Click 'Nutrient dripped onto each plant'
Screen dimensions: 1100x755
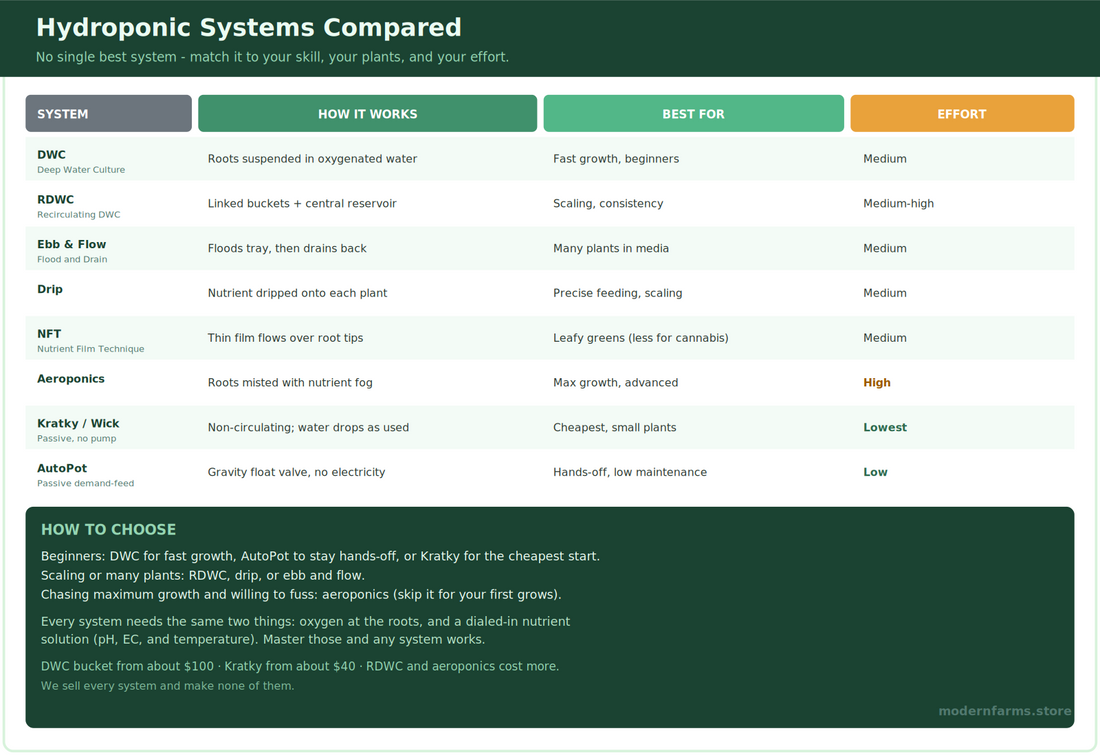(x=297, y=293)
